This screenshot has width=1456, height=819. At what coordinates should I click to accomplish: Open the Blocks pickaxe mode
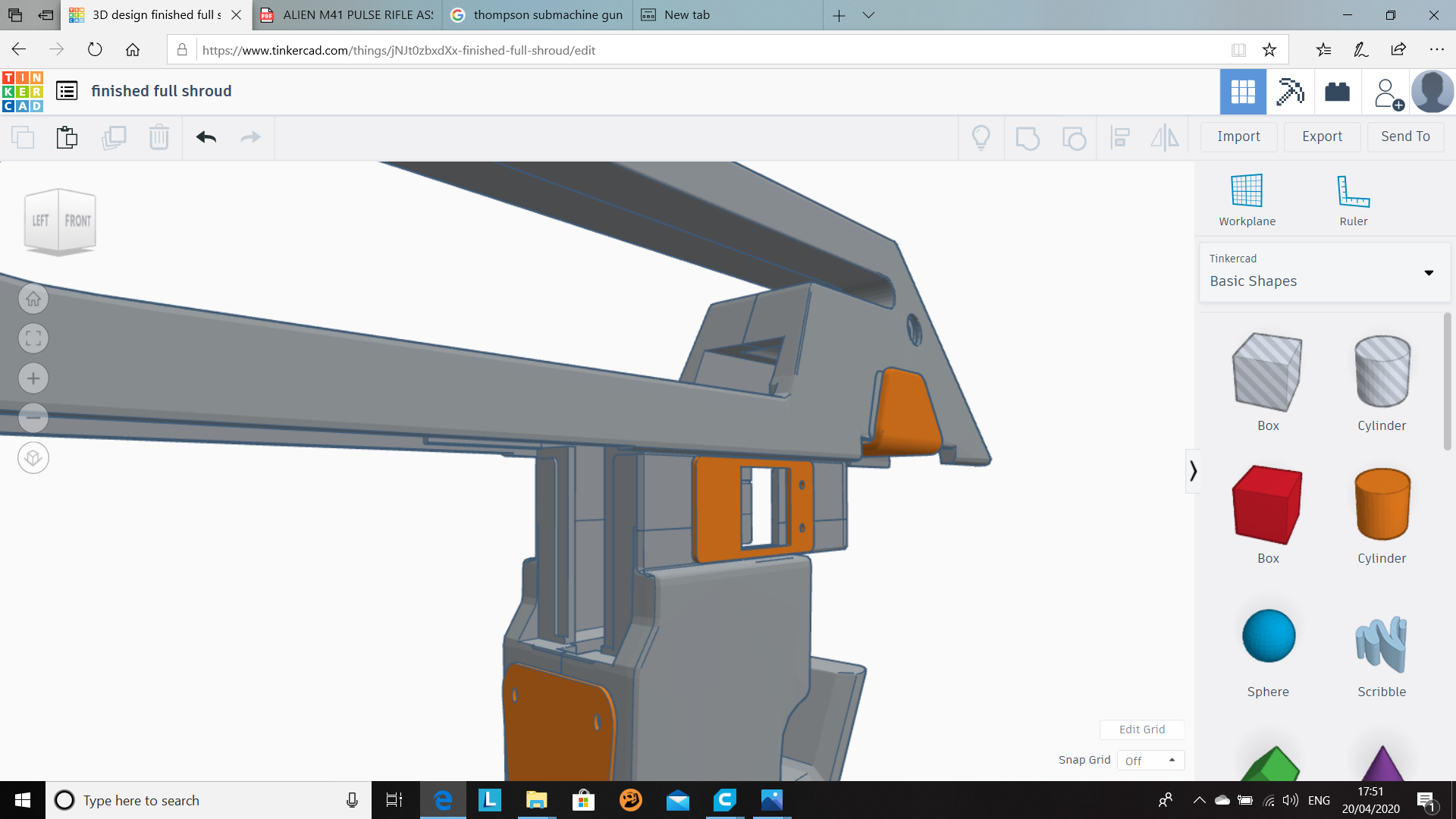(x=1290, y=92)
